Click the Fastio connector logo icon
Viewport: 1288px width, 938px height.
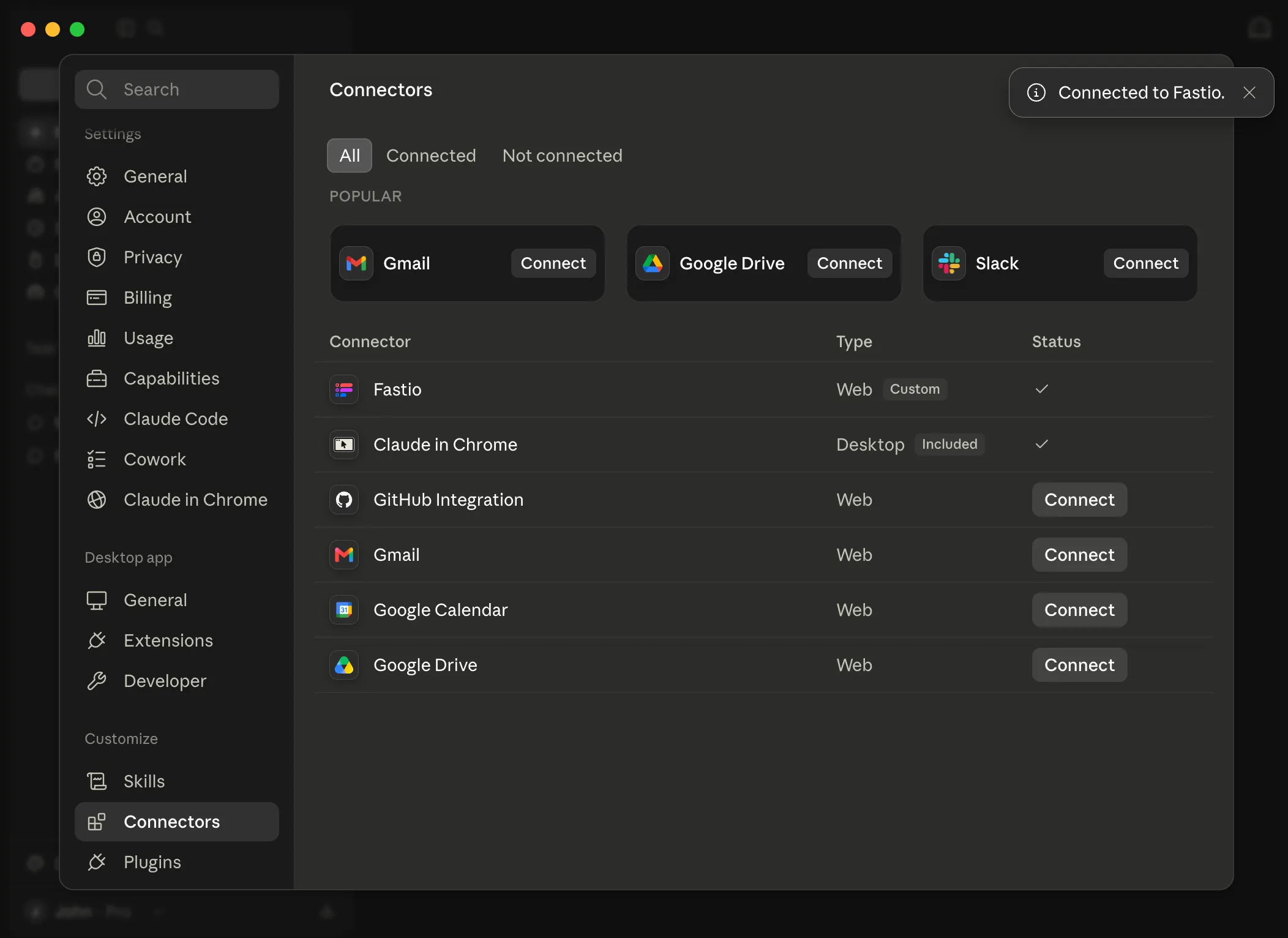pyautogui.click(x=344, y=389)
